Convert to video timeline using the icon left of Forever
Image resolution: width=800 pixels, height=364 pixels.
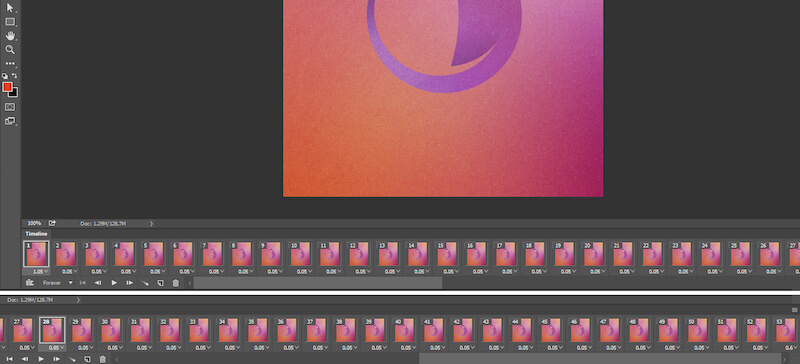[30, 283]
